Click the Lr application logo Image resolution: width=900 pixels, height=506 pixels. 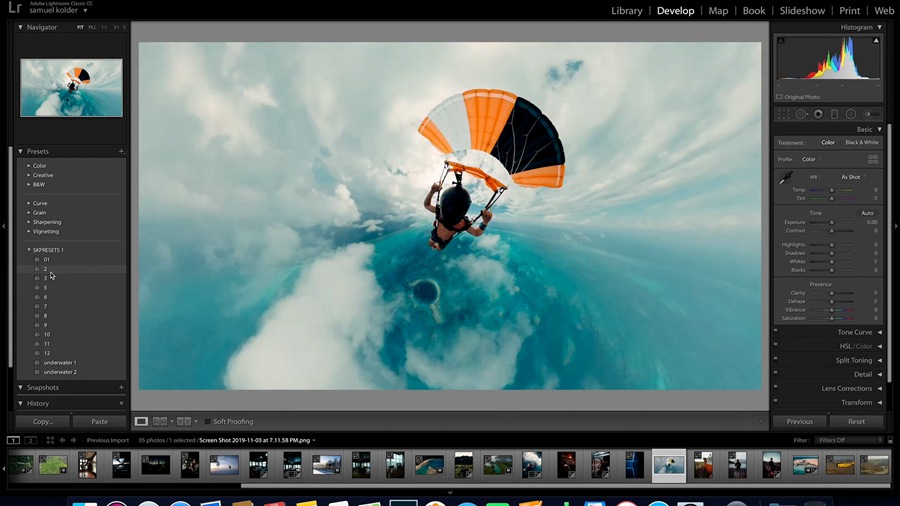point(14,7)
